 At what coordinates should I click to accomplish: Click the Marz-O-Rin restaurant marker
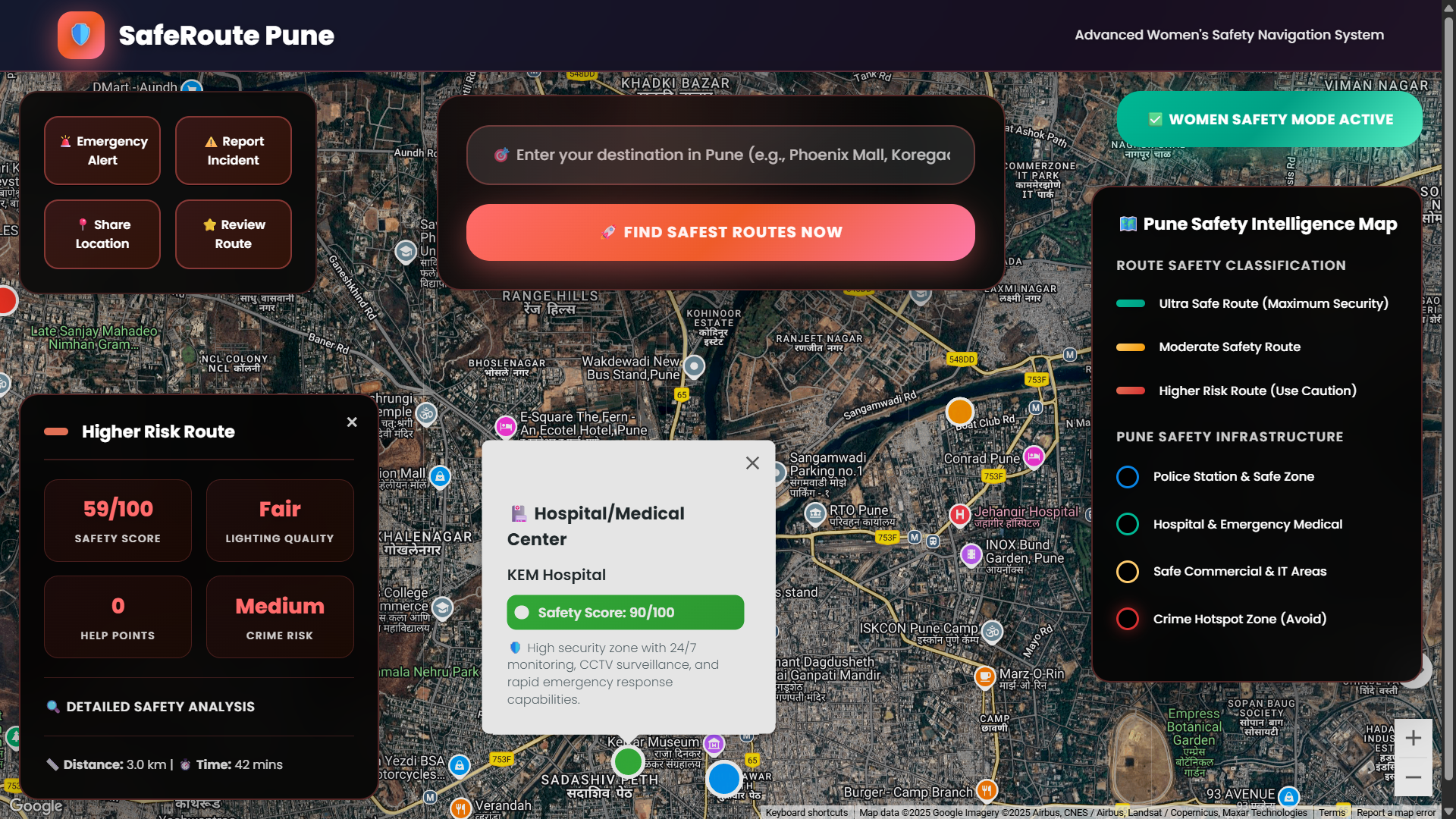(x=984, y=676)
